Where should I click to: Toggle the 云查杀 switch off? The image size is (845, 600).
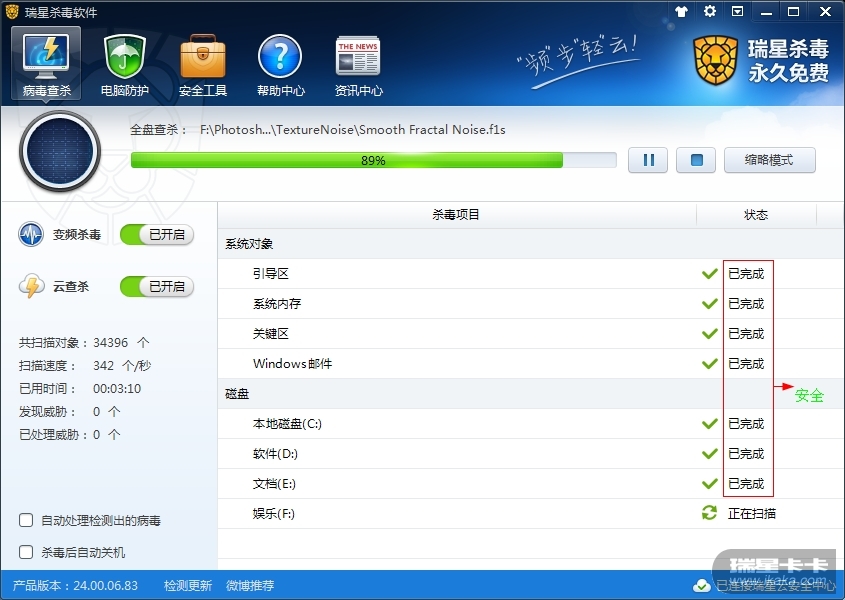pos(157,286)
